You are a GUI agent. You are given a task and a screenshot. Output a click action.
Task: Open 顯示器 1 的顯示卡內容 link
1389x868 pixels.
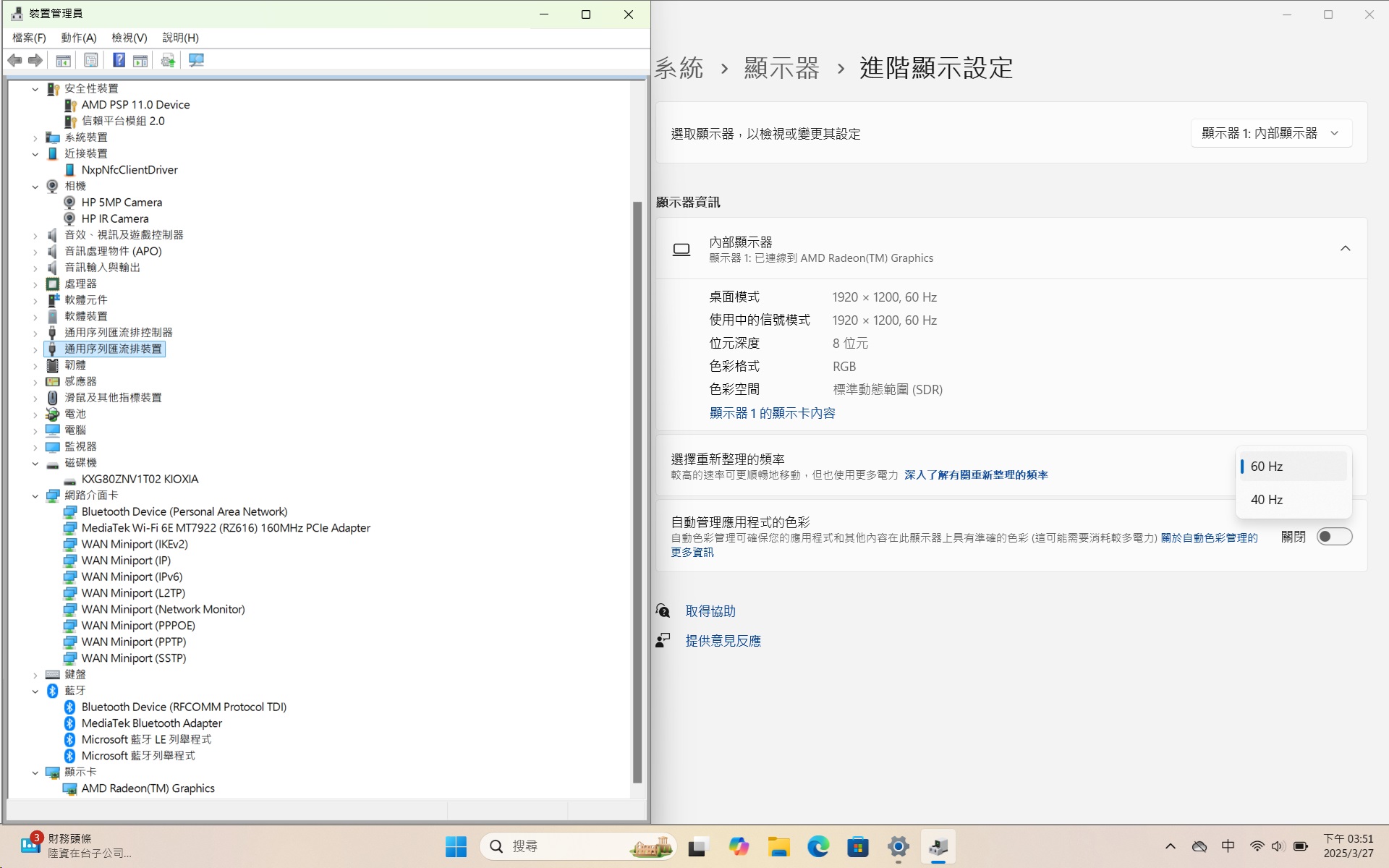pyautogui.click(x=772, y=413)
